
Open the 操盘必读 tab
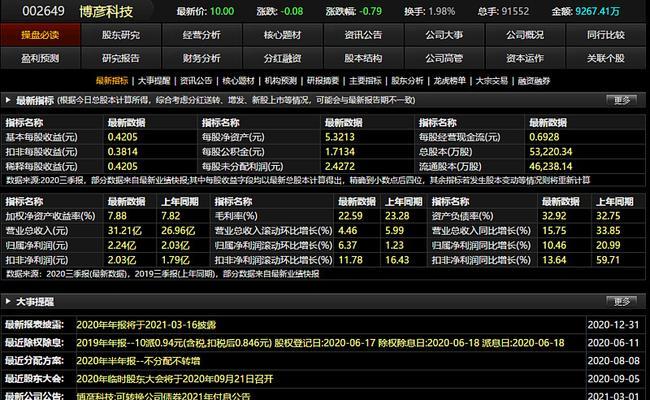[40, 35]
